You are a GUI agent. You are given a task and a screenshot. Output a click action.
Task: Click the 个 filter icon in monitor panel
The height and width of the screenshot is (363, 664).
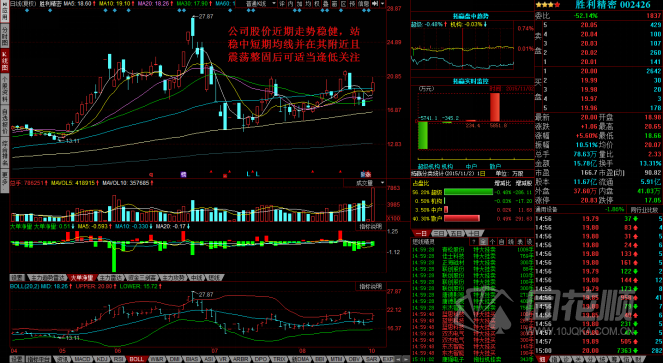(492, 241)
